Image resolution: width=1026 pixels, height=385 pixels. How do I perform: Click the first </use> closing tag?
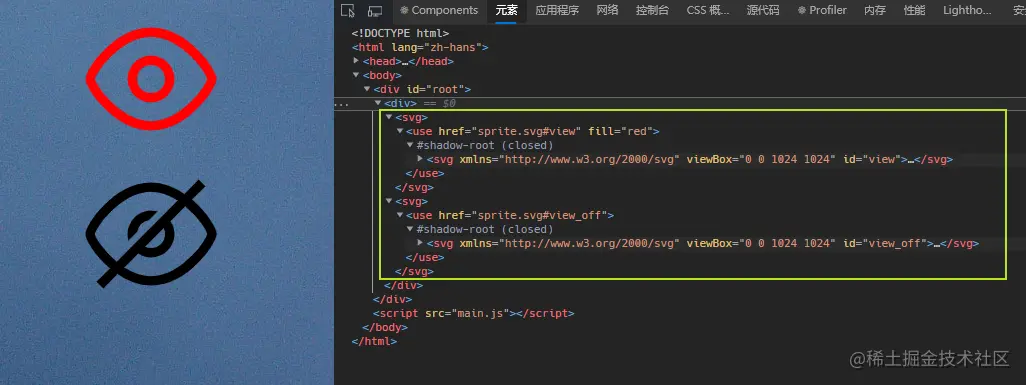[425, 174]
